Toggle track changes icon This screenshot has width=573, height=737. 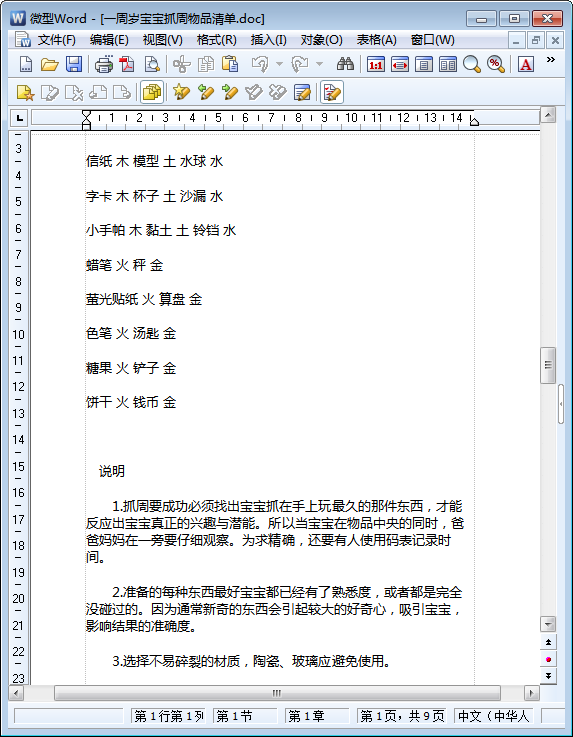[x=332, y=93]
